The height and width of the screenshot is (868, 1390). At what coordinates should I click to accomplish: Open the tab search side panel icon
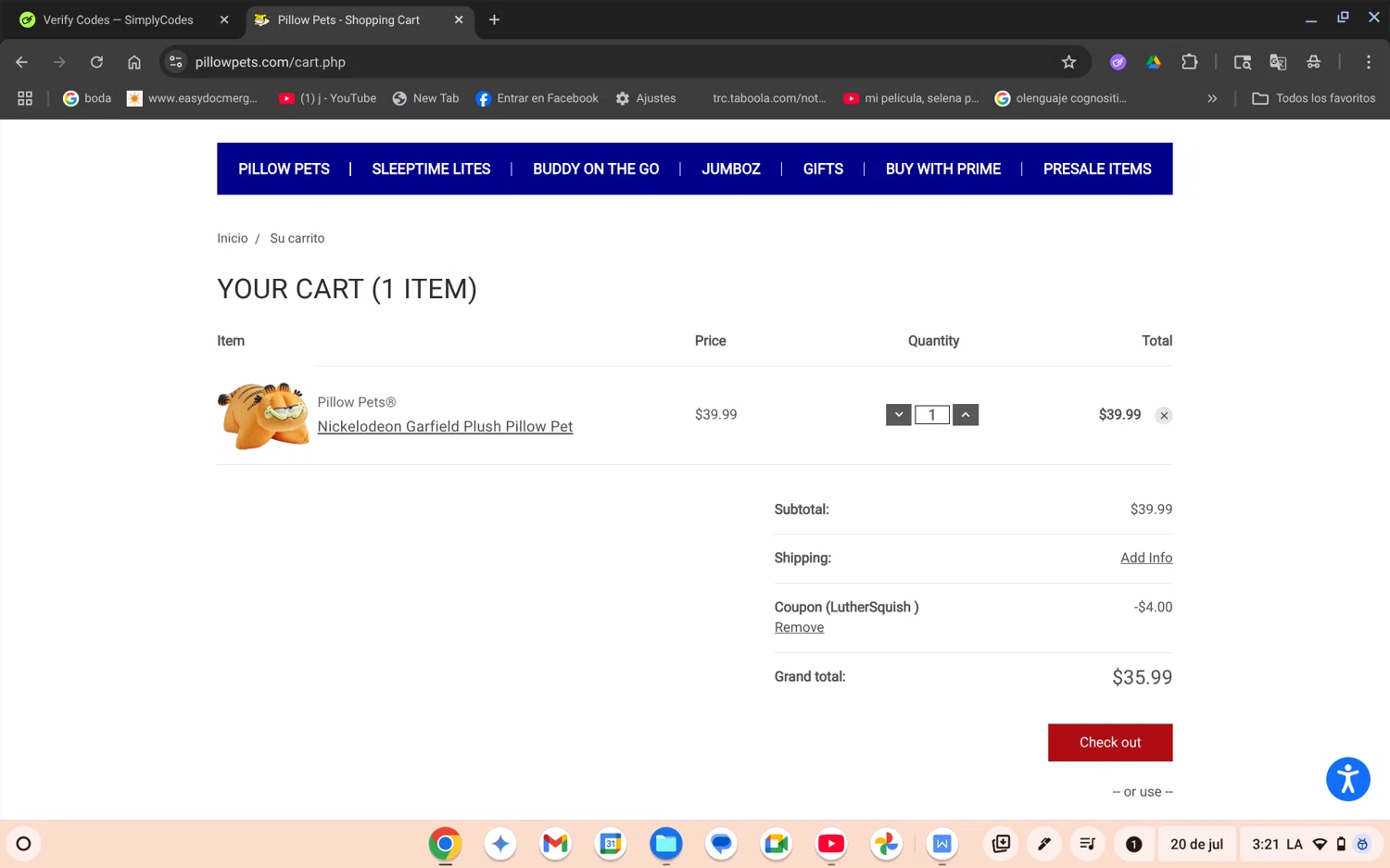[1243, 62]
